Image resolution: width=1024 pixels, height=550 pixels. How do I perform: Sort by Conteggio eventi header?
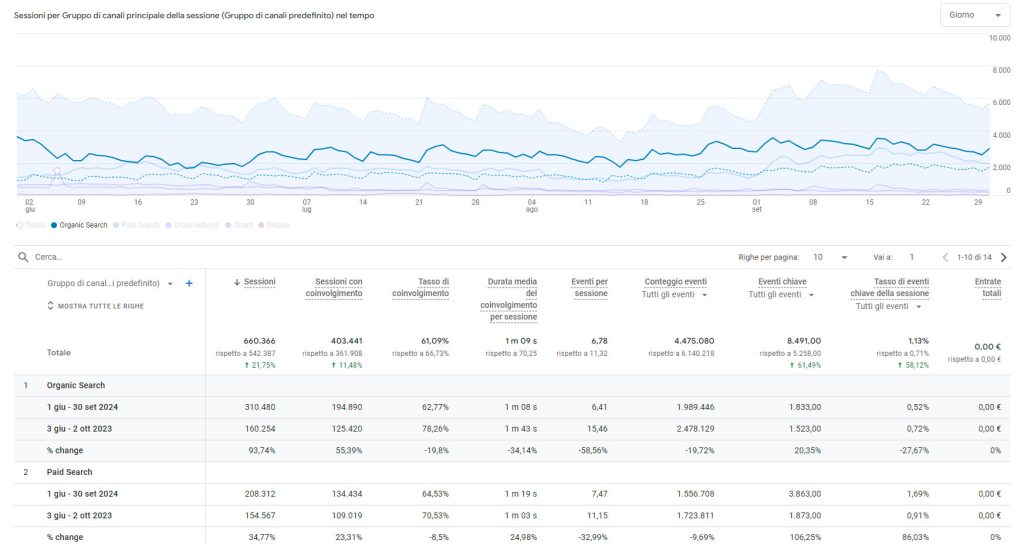[x=675, y=282]
